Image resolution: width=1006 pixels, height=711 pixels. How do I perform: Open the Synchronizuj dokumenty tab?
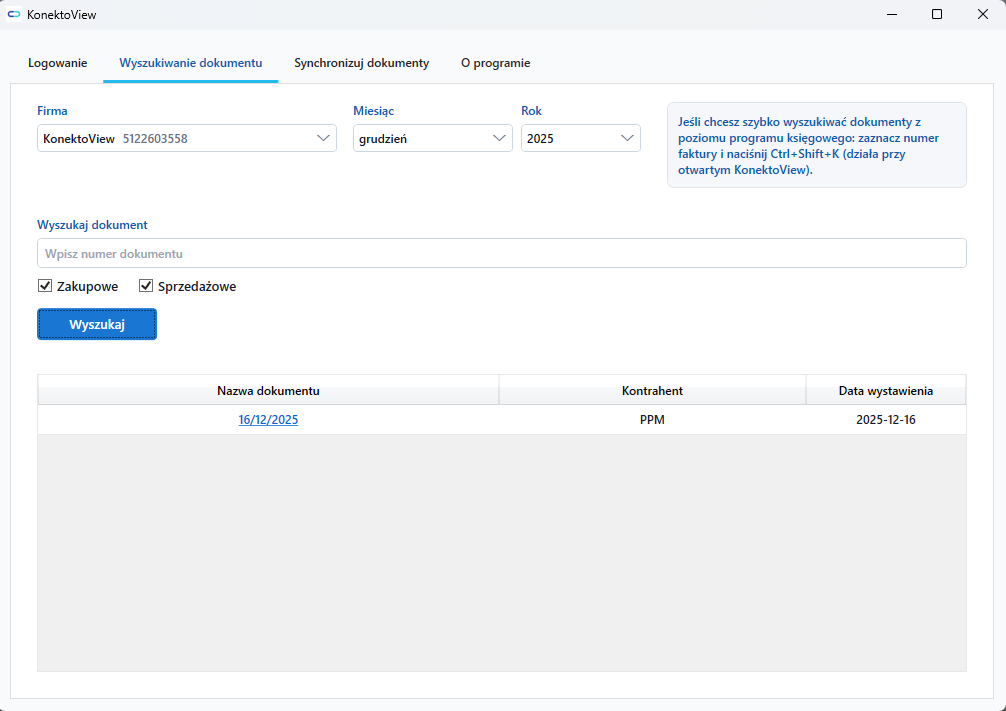click(x=361, y=63)
